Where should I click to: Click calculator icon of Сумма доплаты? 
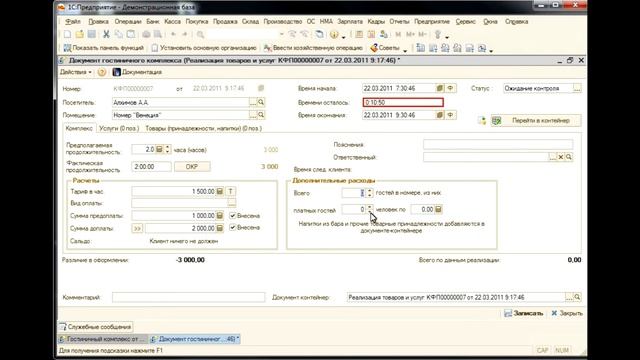click(x=220, y=228)
